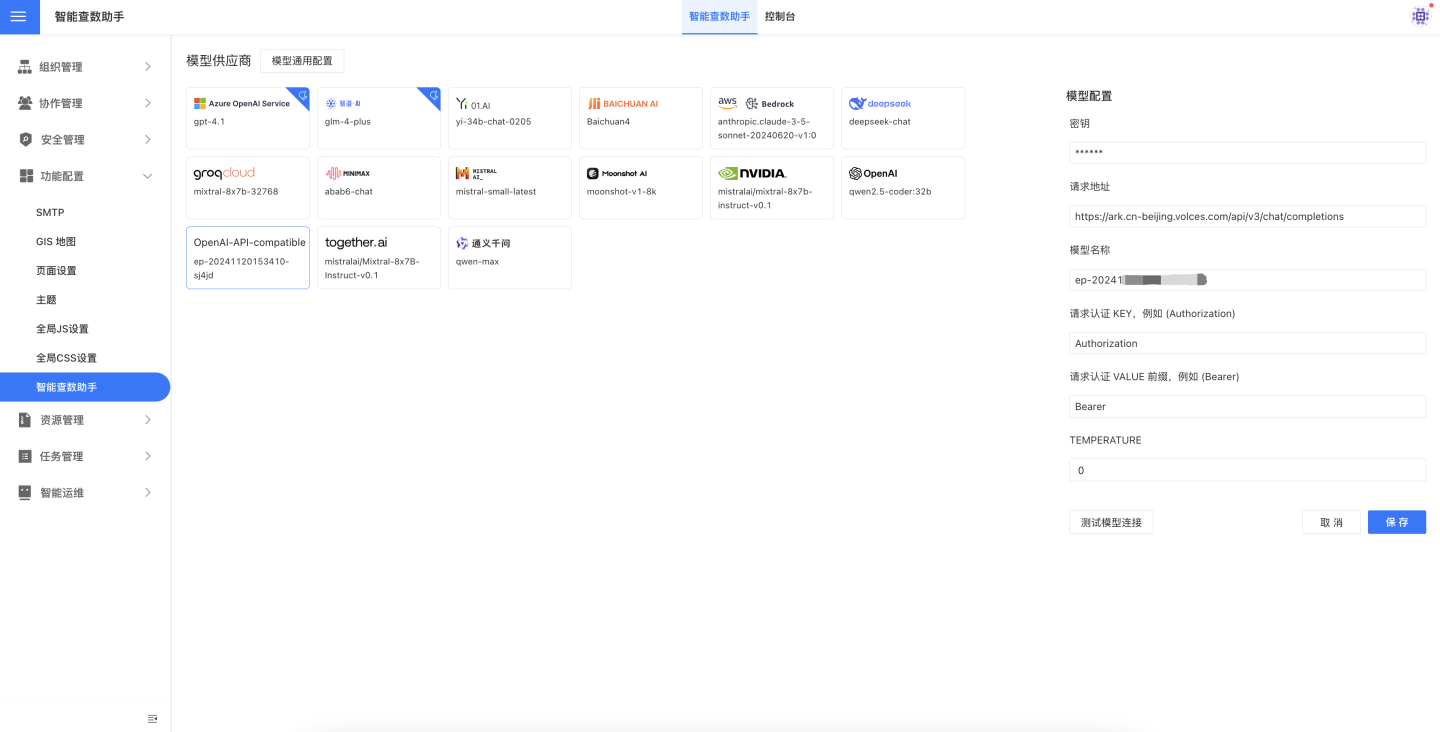Select the Azure OpenAI Service provider card
Viewport: 1440px width, 732px height.
coord(247,117)
